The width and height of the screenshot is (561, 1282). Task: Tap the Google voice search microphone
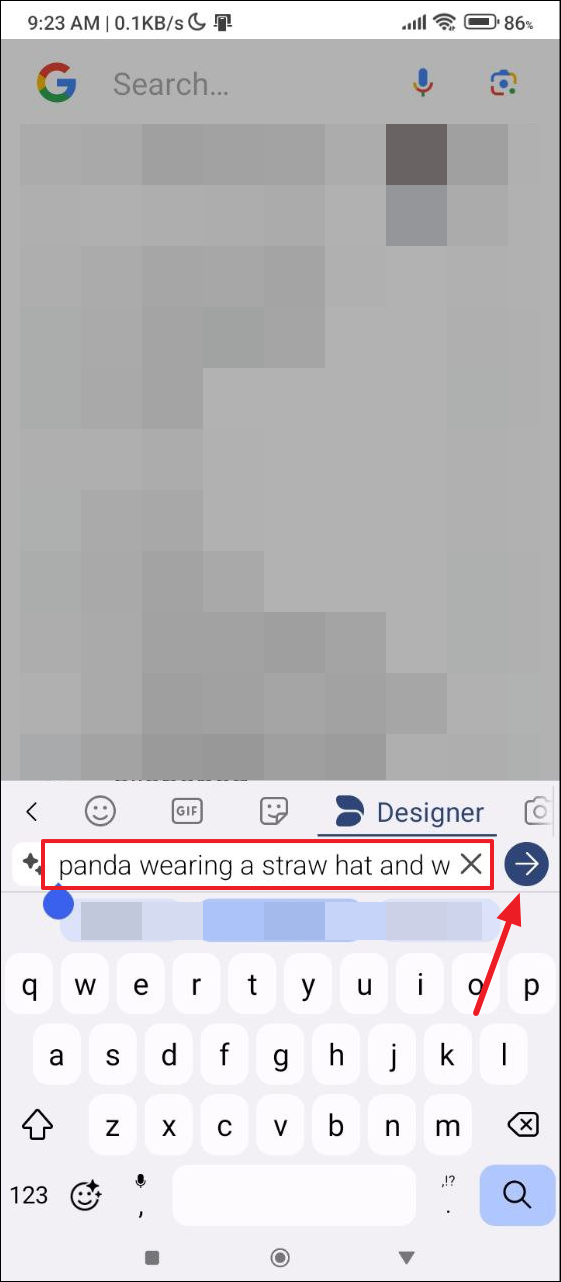424,83
